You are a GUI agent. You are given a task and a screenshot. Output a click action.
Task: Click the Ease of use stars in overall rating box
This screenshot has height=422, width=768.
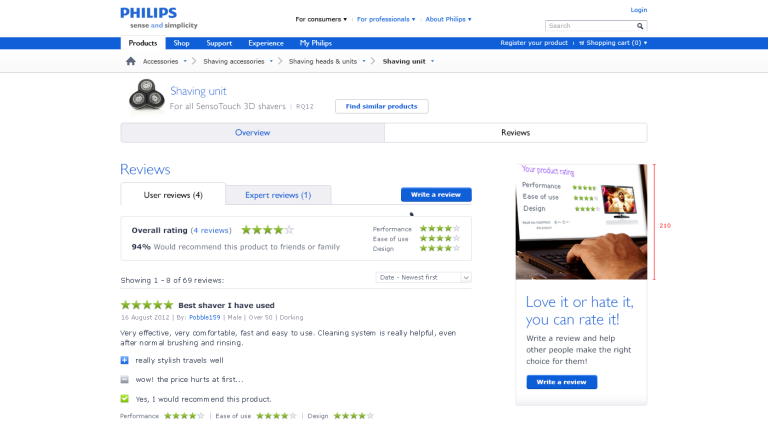(439, 238)
